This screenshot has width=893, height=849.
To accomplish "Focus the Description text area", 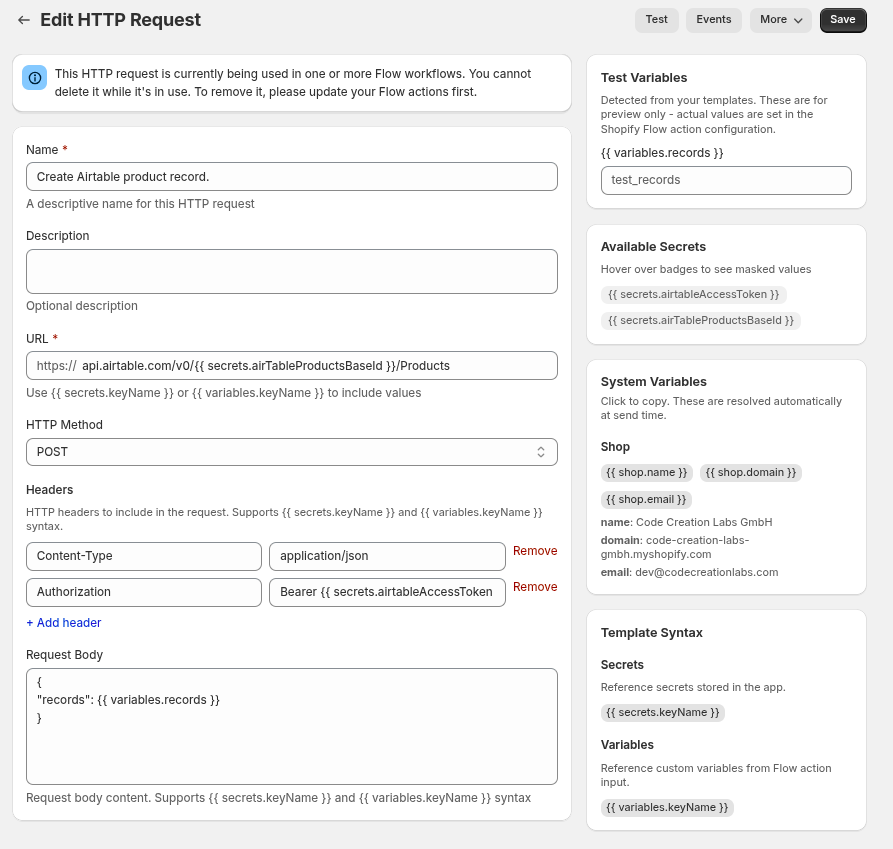I will pyautogui.click(x=291, y=271).
